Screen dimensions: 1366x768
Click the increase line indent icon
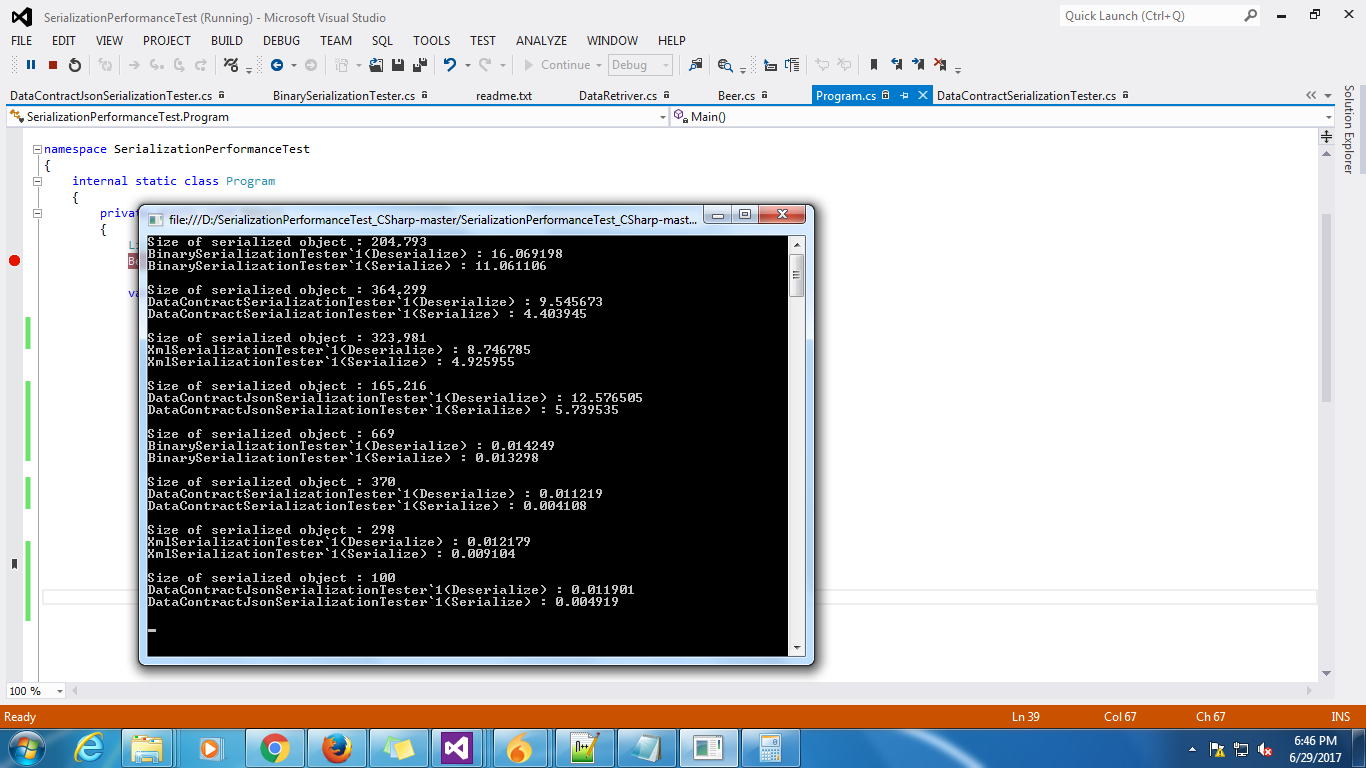coord(792,65)
